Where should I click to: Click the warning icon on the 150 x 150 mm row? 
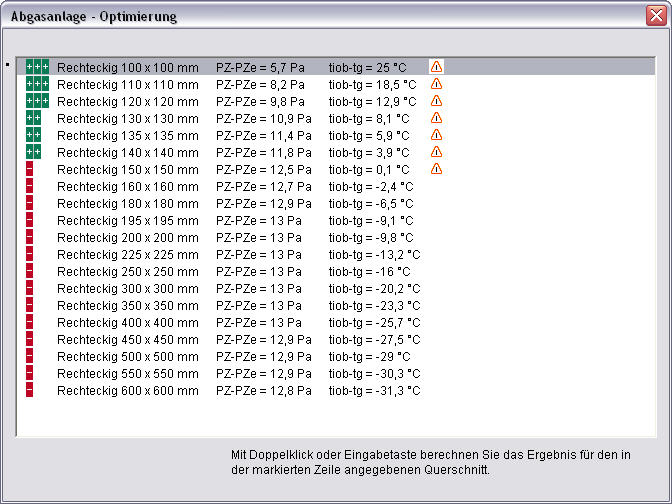tap(436, 169)
